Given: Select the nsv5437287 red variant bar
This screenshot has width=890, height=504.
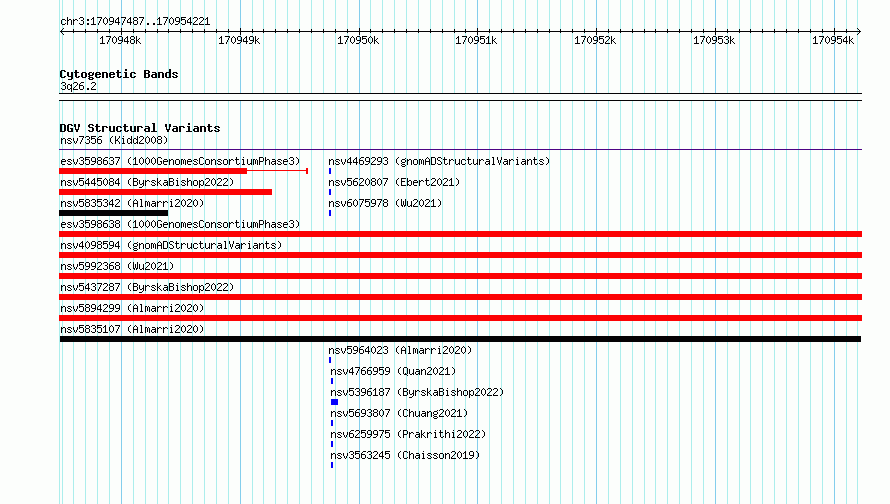Looking at the screenshot, I should tap(460, 297).
